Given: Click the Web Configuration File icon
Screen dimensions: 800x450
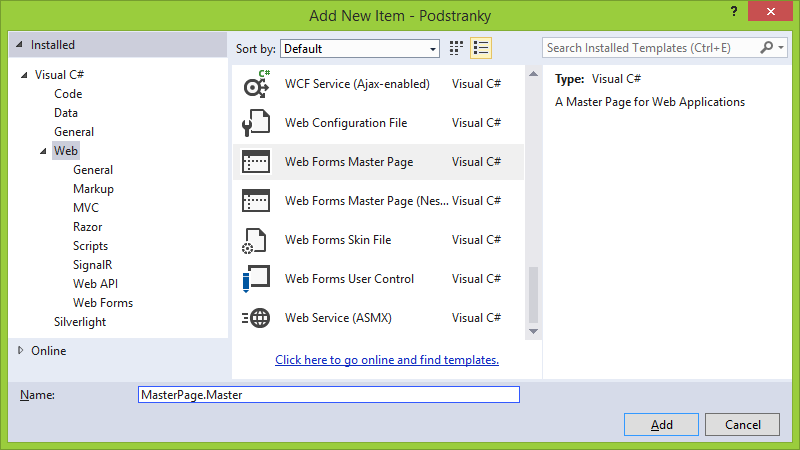Looking at the screenshot, I should pos(256,123).
